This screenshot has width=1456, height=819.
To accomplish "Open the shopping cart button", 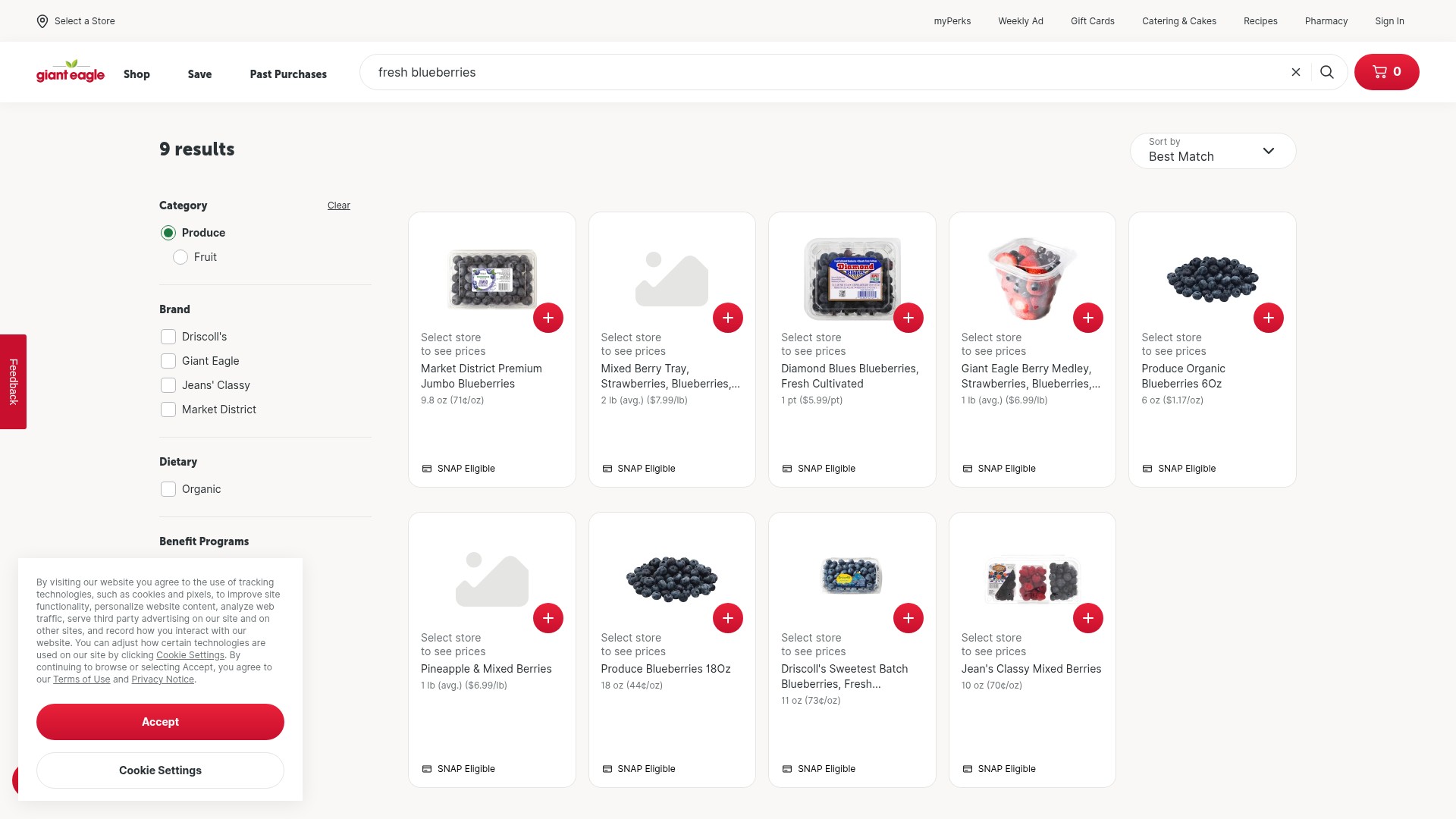I will (1386, 72).
